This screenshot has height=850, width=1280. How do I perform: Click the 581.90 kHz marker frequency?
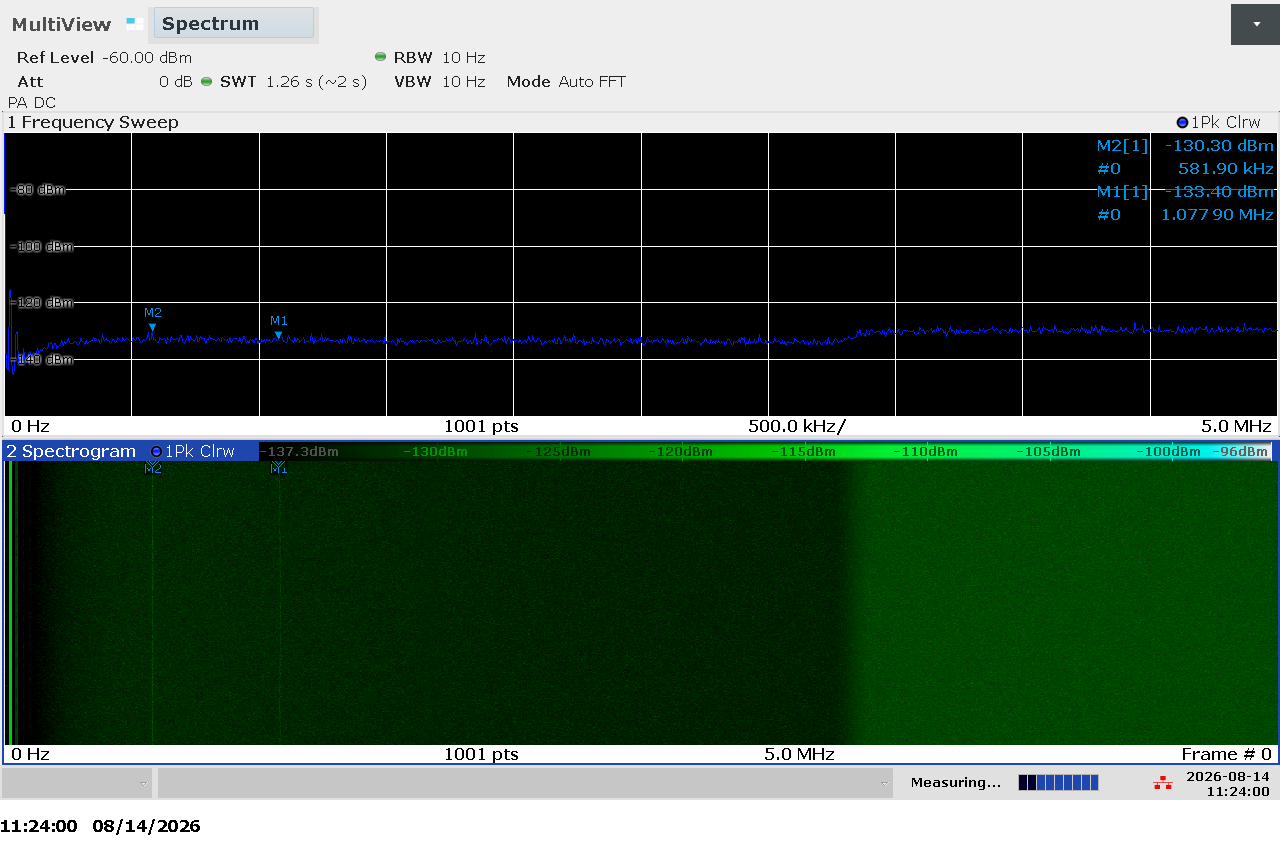1226,169
